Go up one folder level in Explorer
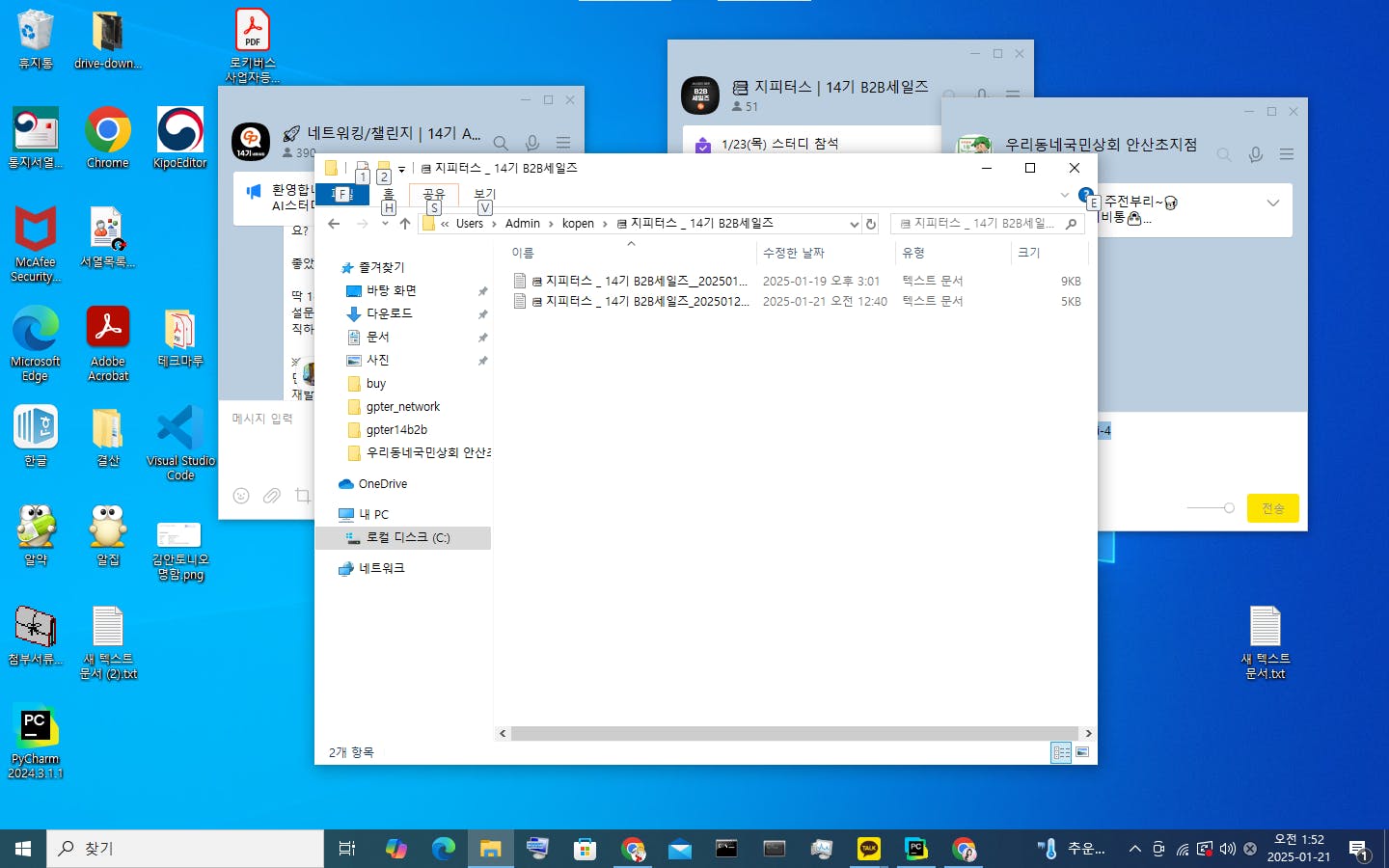This screenshot has height=868, width=1389. 405,224
